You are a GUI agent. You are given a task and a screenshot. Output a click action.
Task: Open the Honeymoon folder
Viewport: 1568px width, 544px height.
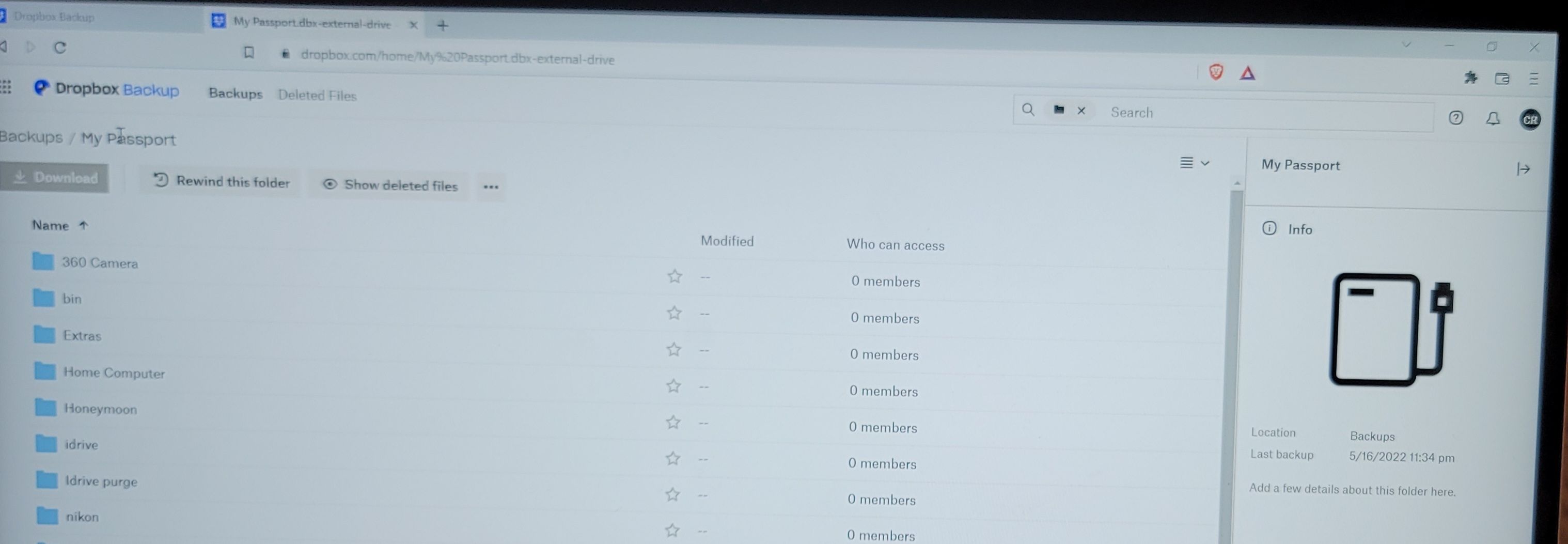pos(100,409)
